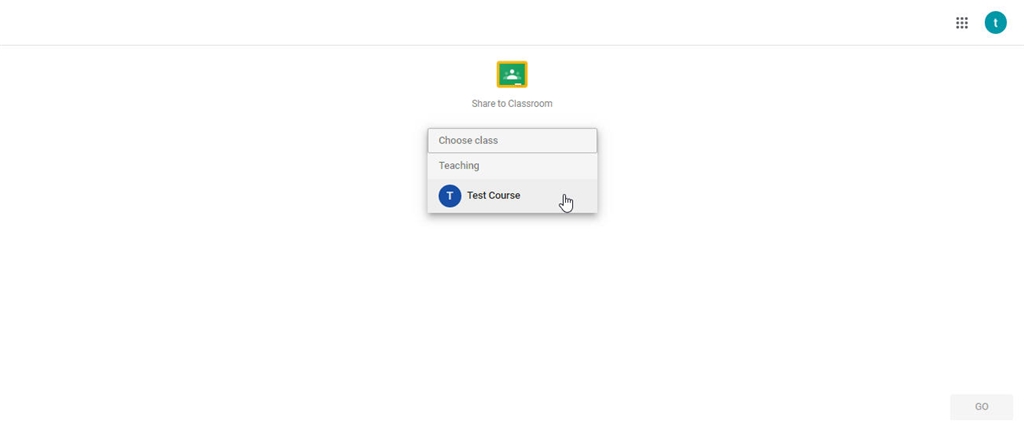Select the blue T course avatar

pos(449,196)
